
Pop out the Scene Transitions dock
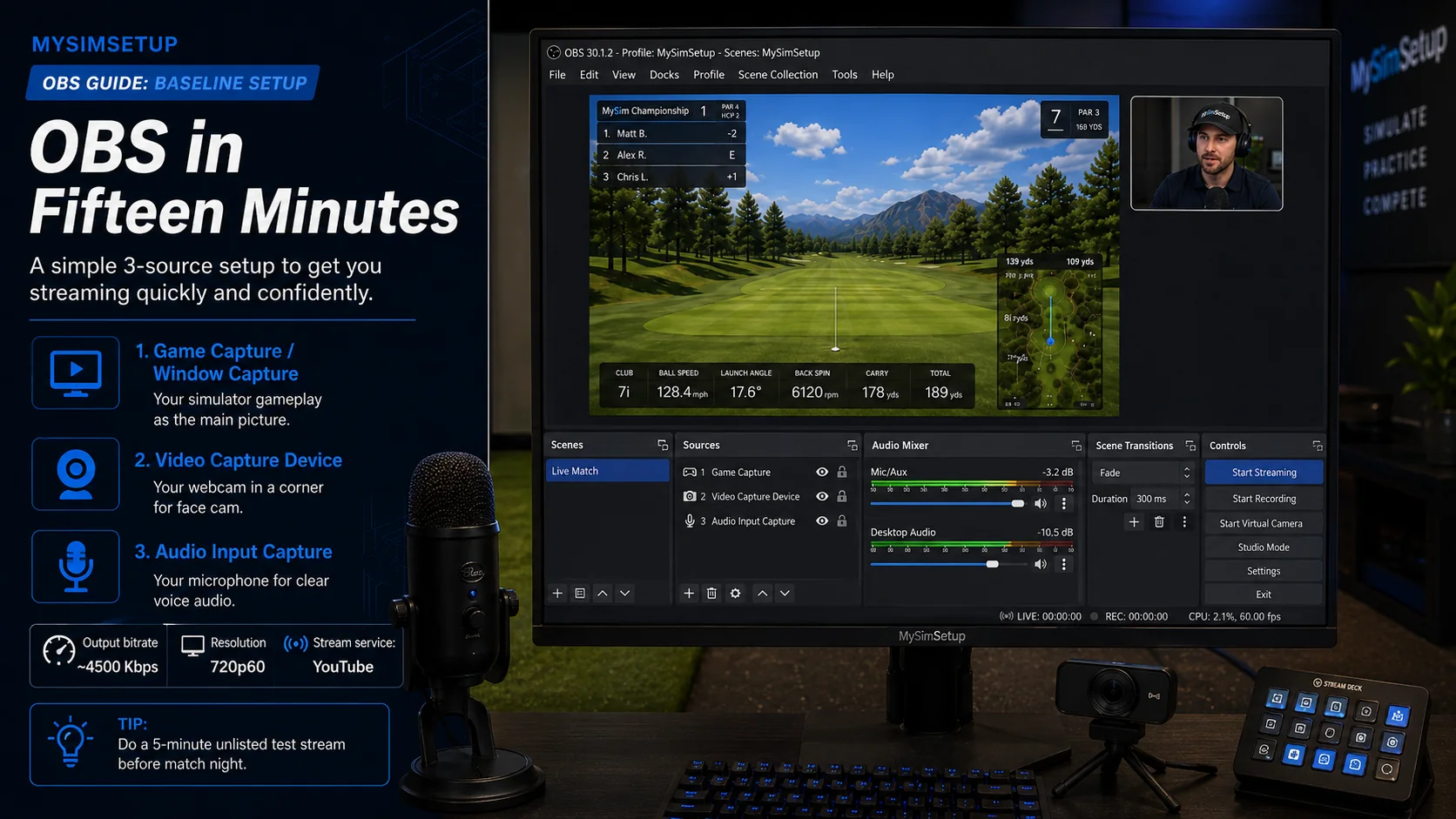tap(1190, 445)
